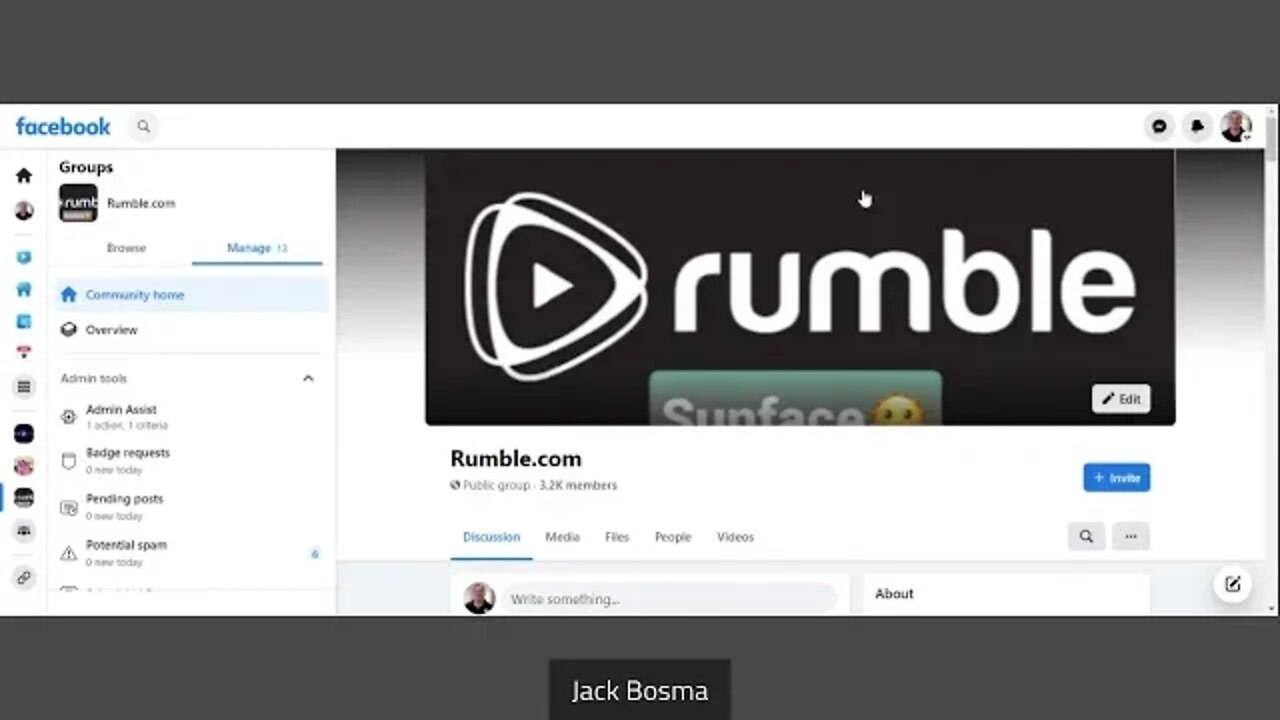1280x720 pixels.
Task: Click the Pending posts icon
Action: [x=68, y=507]
